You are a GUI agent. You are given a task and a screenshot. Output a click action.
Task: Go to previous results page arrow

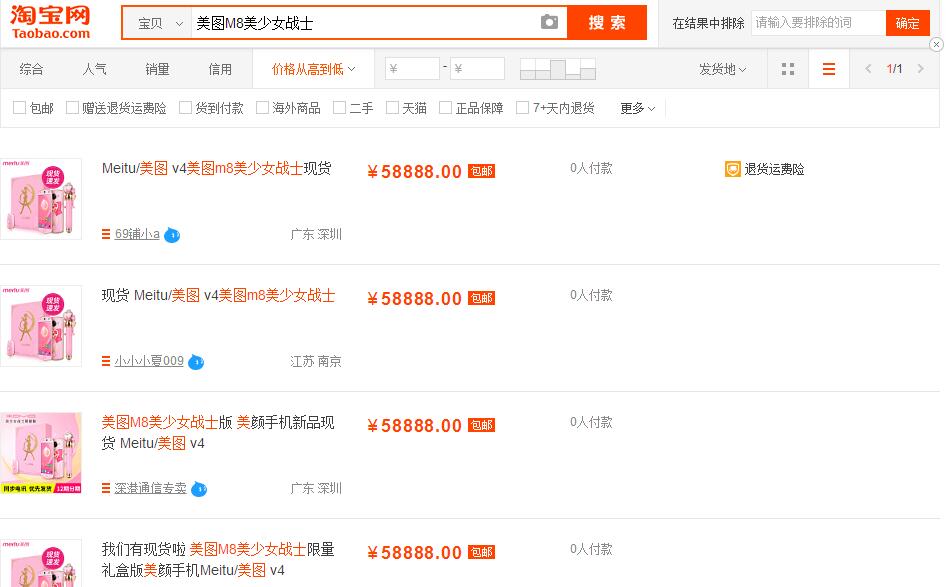click(x=868, y=69)
